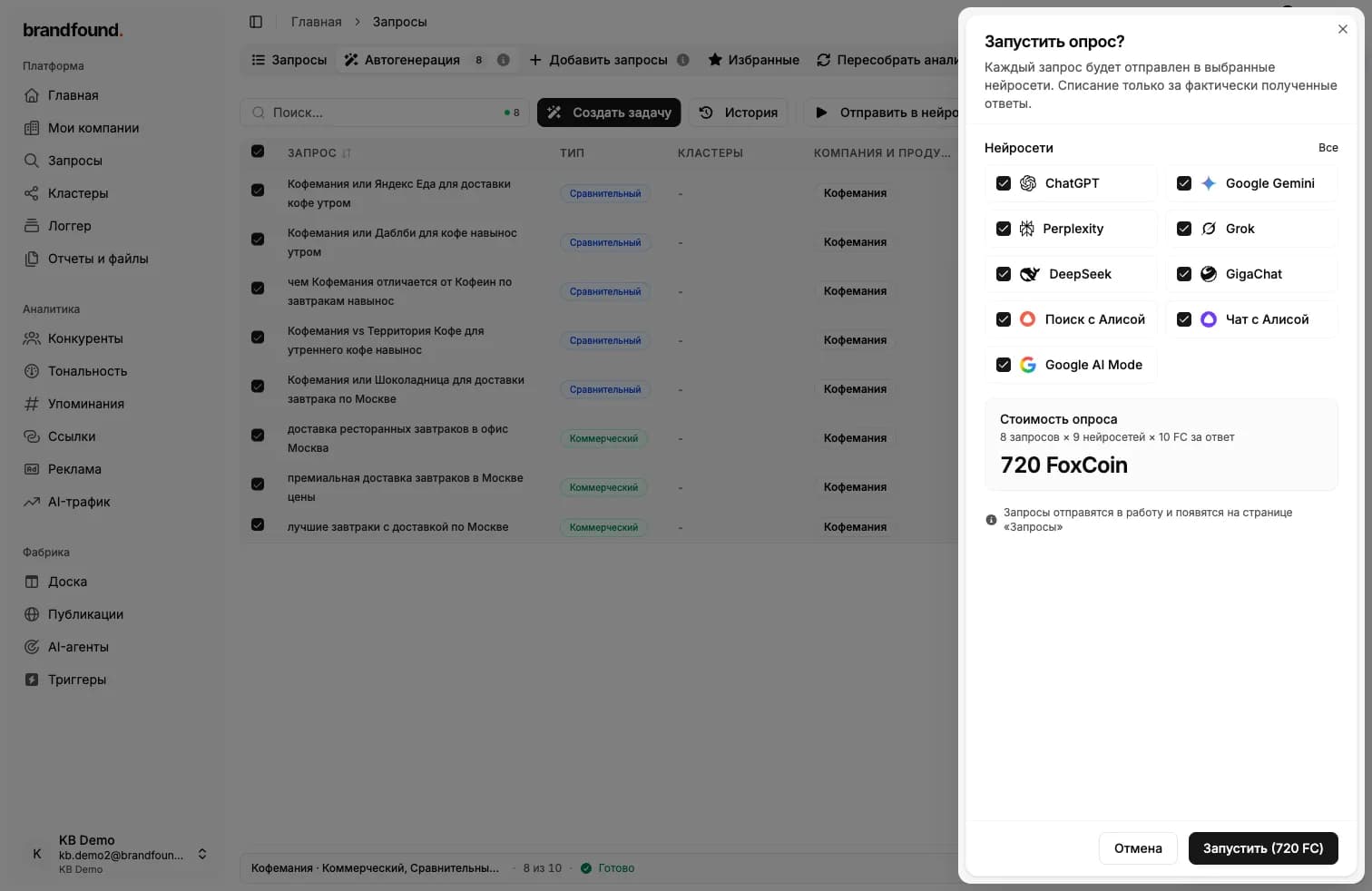Click the Доска board icon
This screenshot has height=891, width=1372.
[x=32, y=582]
